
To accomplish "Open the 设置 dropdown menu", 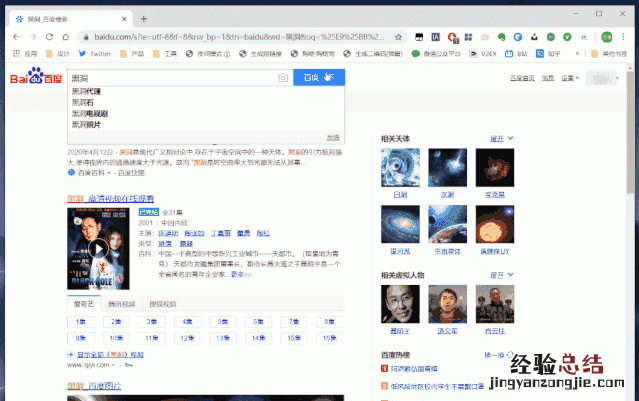I will click(x=570, y=78).
